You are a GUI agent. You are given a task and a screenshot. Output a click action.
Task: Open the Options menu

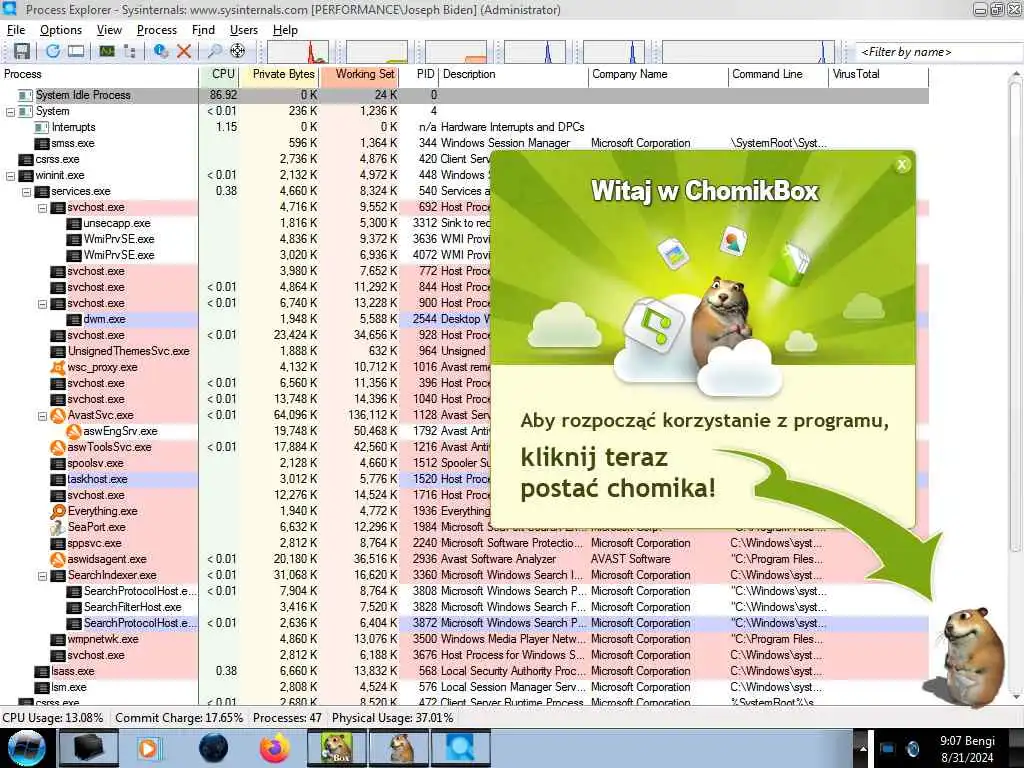pyautogui.click(x=61, y=30)
